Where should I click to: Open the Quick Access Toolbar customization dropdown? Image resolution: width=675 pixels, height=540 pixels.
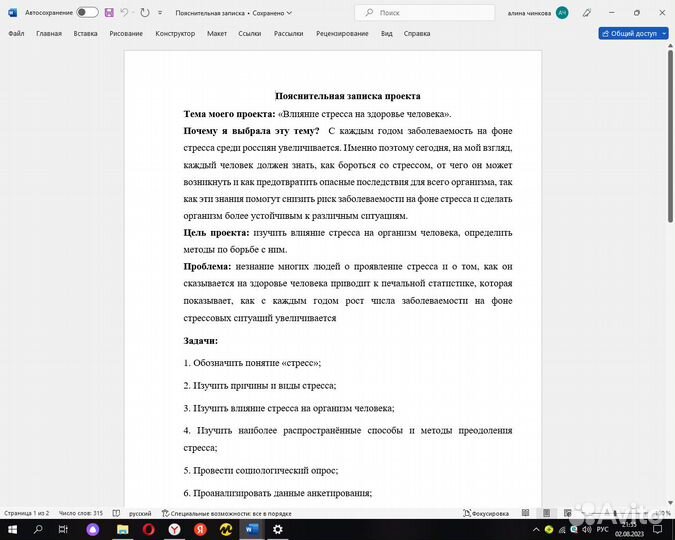(160, 13)
